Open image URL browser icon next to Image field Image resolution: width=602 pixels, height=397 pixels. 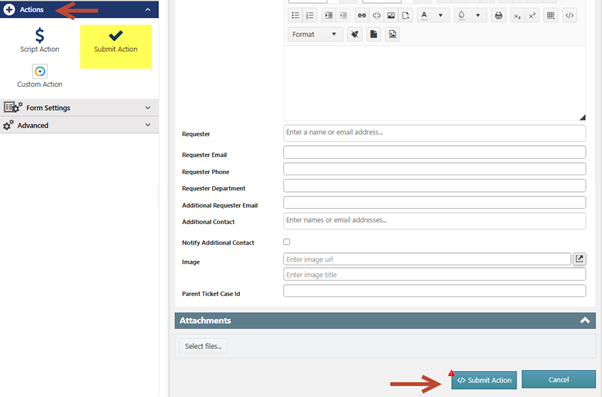579,259
